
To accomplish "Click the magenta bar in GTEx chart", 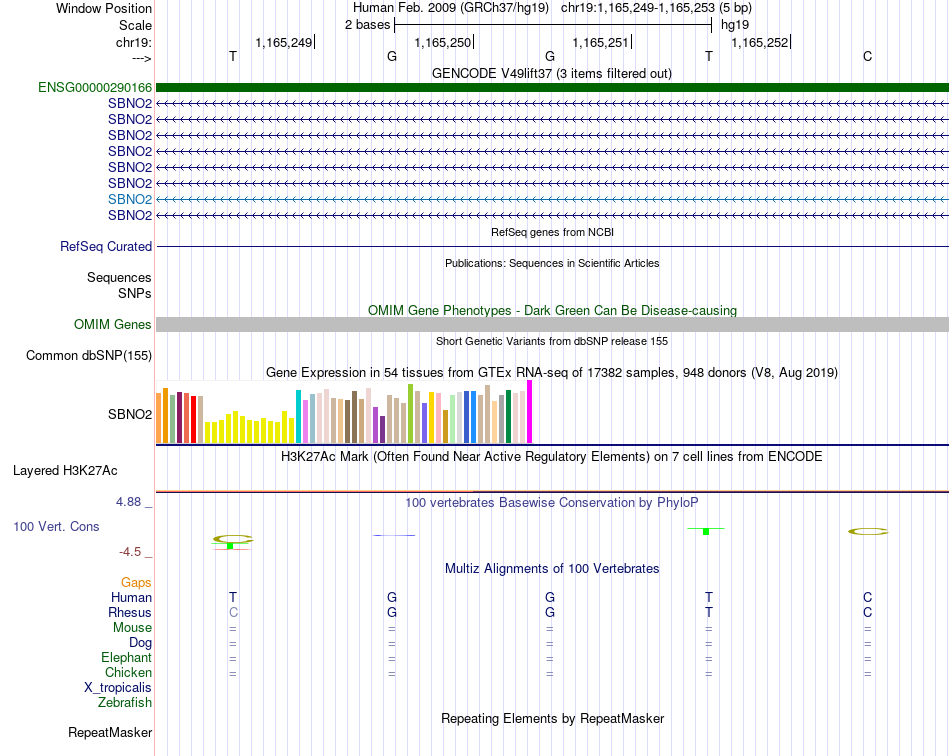I will (x=530, y=412).
